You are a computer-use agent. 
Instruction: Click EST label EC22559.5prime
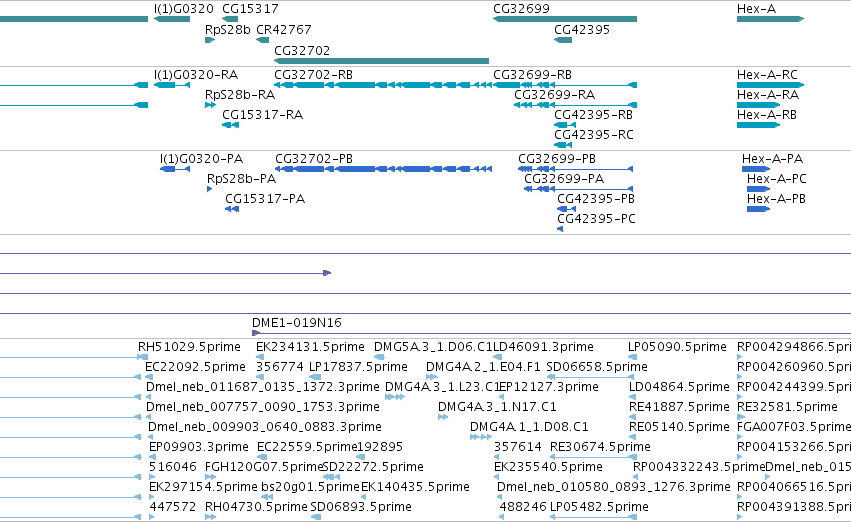point(307,447)
